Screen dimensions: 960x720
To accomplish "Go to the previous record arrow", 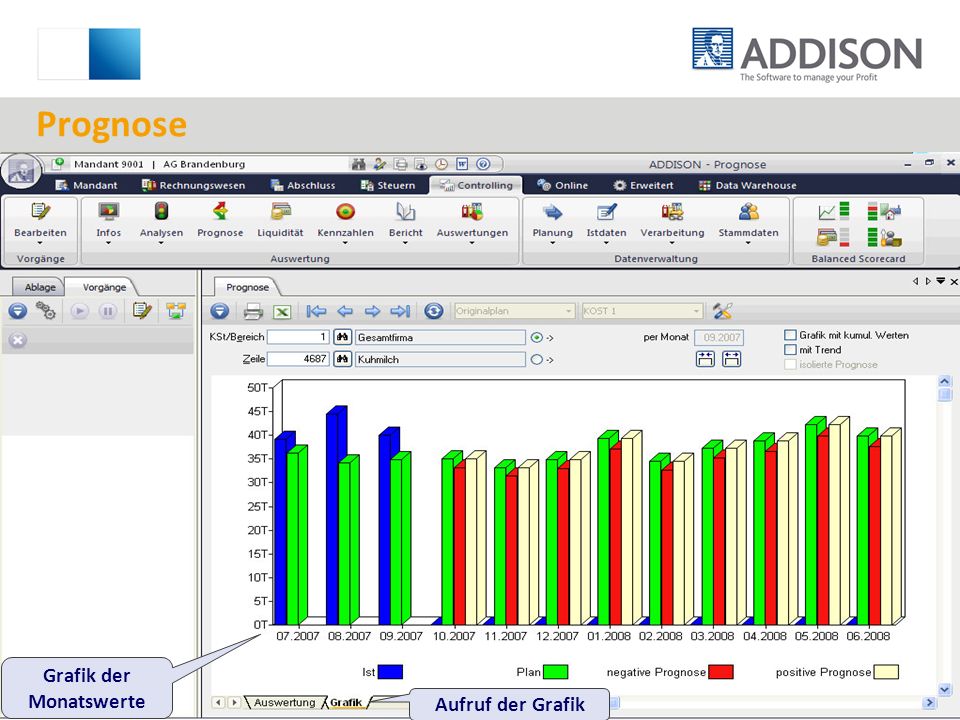I will pos(345,311).
